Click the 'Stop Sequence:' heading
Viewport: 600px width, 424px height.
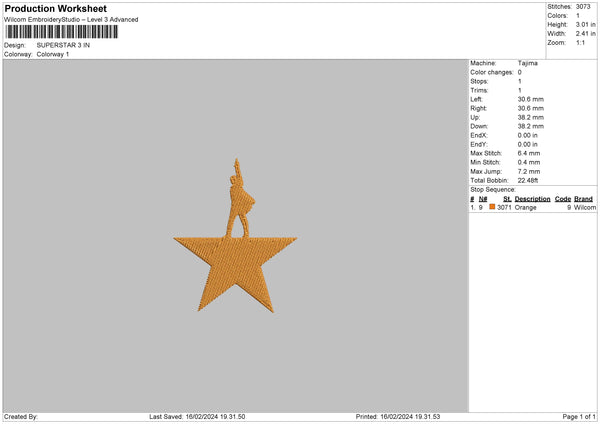493,190
